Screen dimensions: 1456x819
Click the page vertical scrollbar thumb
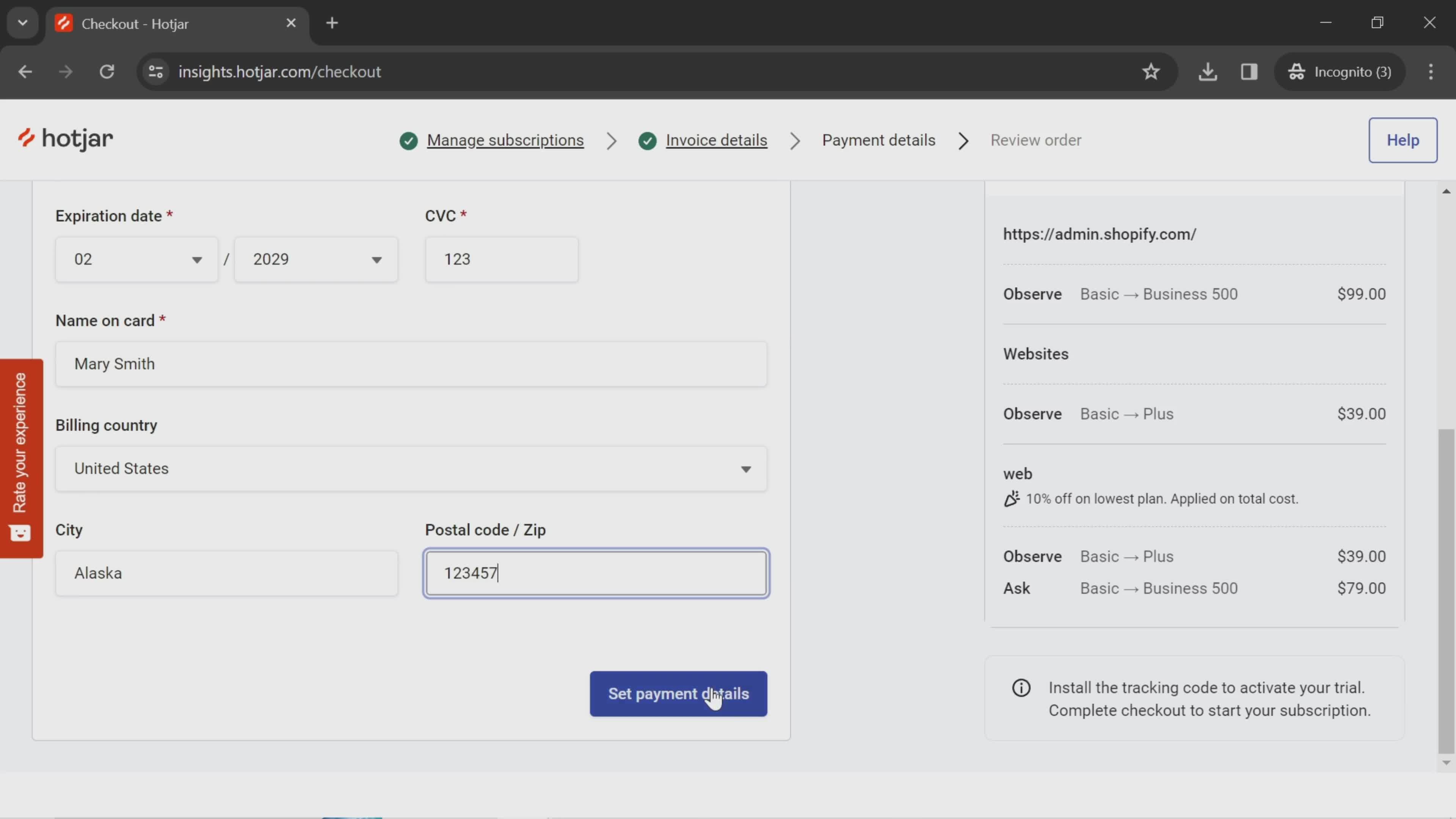tap(1446, 591)
